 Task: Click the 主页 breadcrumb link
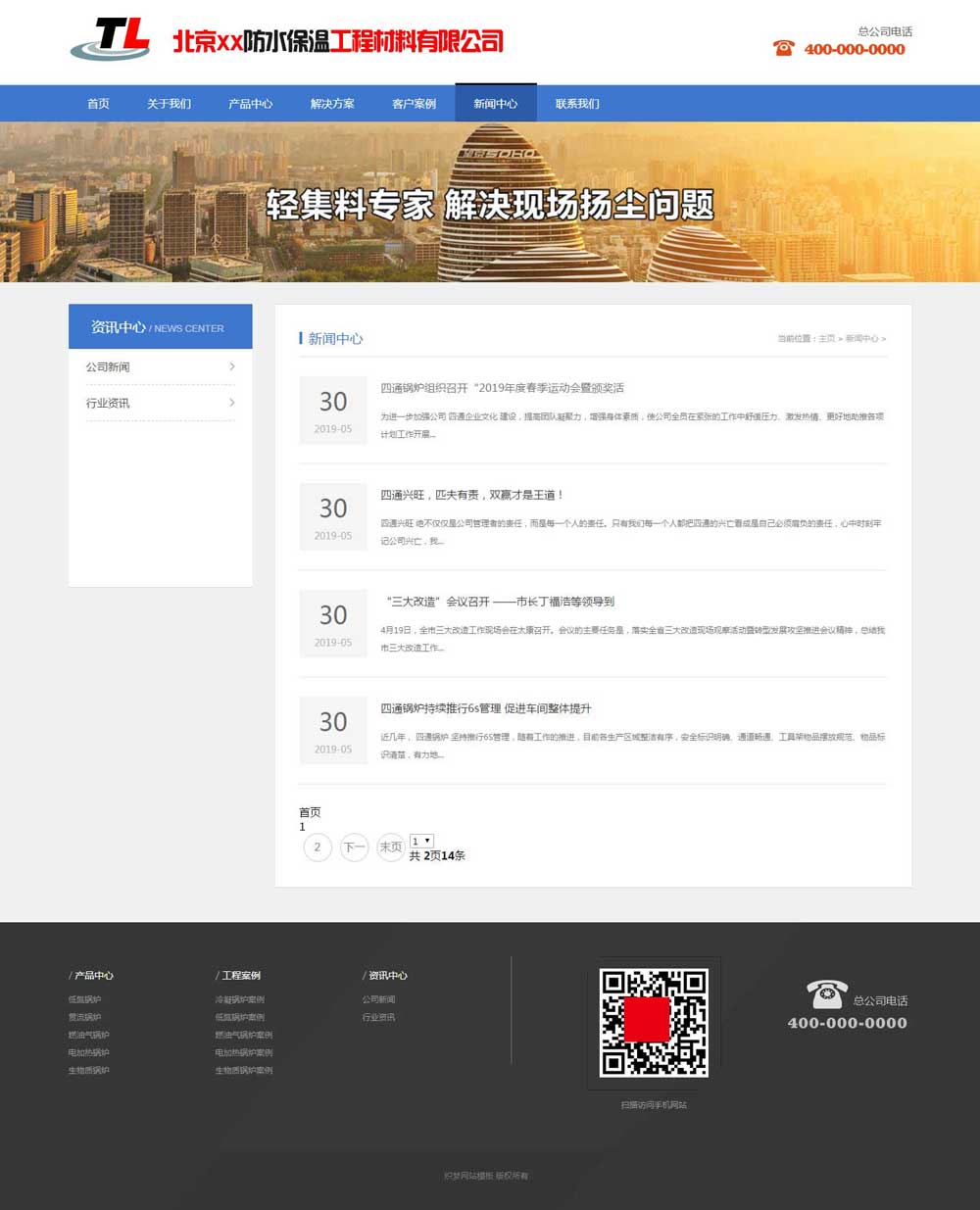tap(826, 337)
